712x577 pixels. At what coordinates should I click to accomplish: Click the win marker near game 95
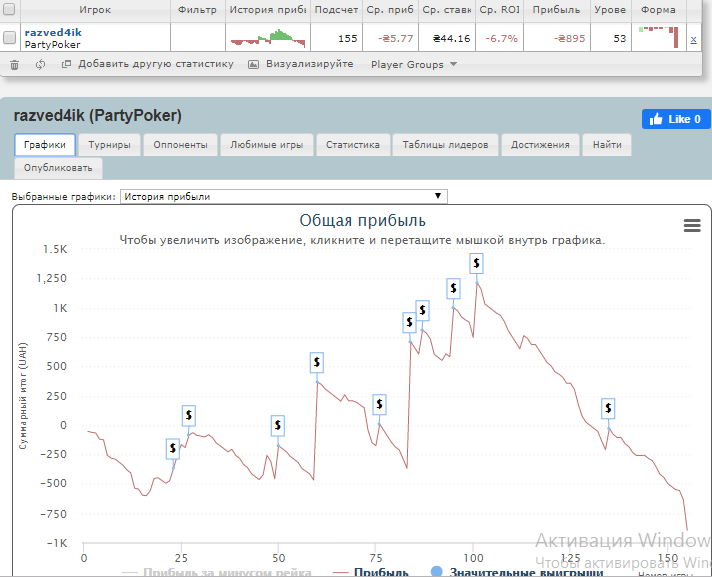click(x=453, y=288)
